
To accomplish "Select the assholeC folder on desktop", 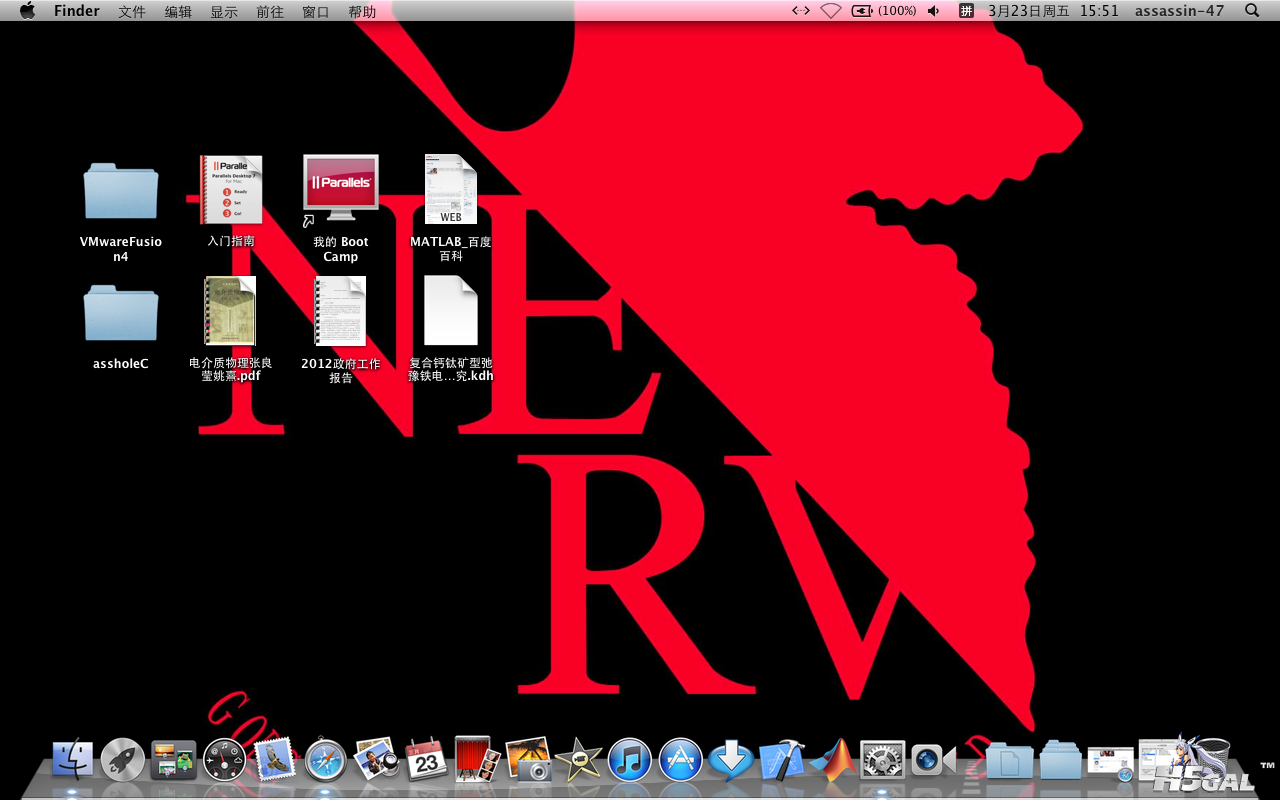I will [121, 327].
